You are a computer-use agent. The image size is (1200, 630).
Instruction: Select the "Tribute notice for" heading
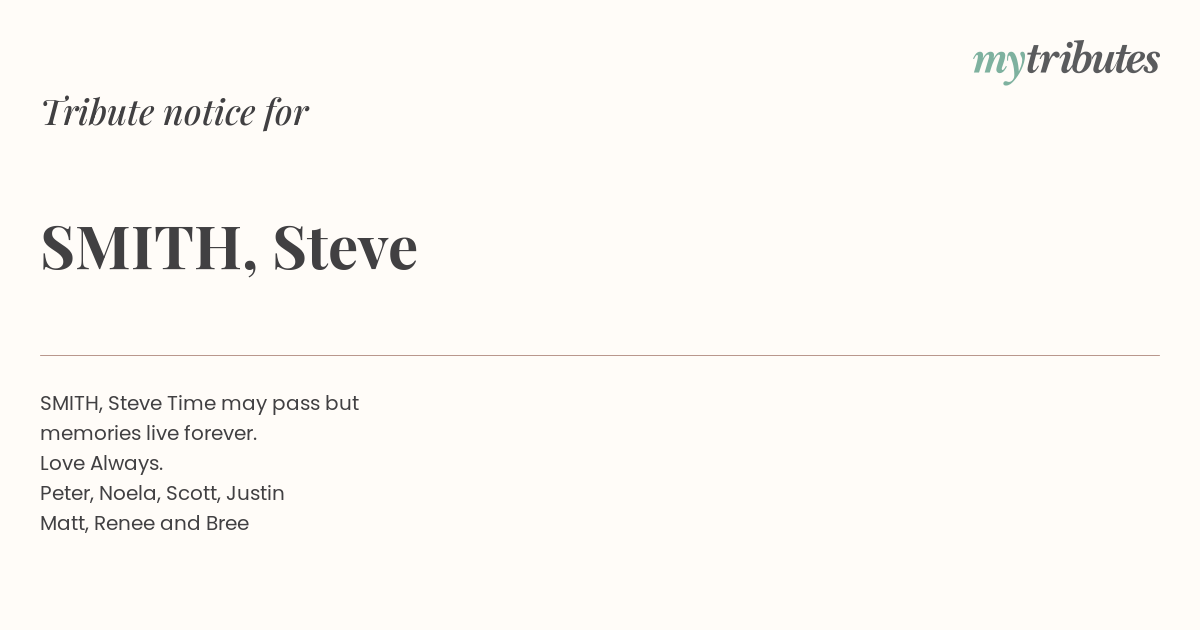(x=175, y=112)
